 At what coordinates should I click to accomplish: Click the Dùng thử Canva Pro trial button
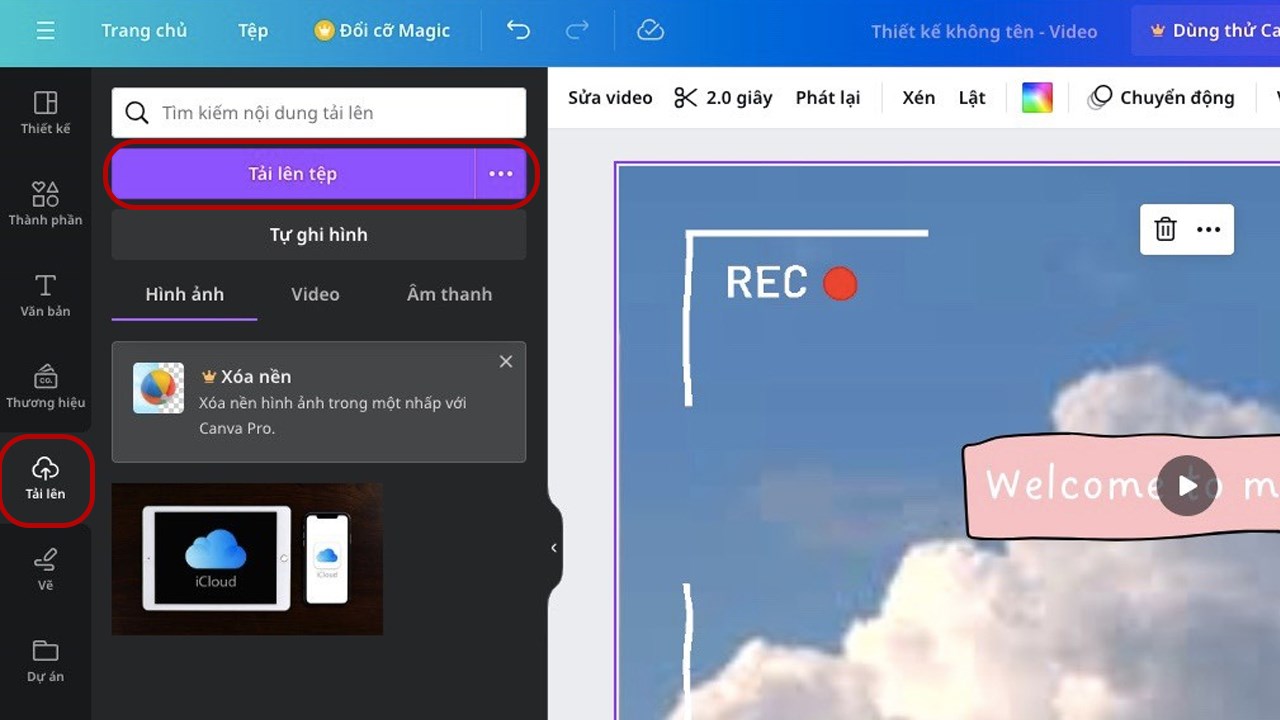pos(1206,31)
